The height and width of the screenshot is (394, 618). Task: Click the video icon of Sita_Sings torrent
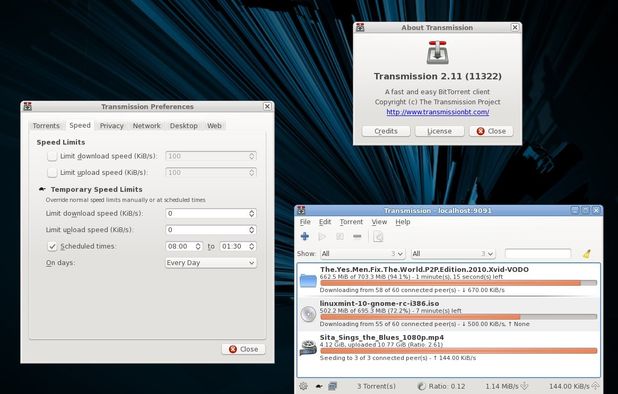(x=308, y=348)
